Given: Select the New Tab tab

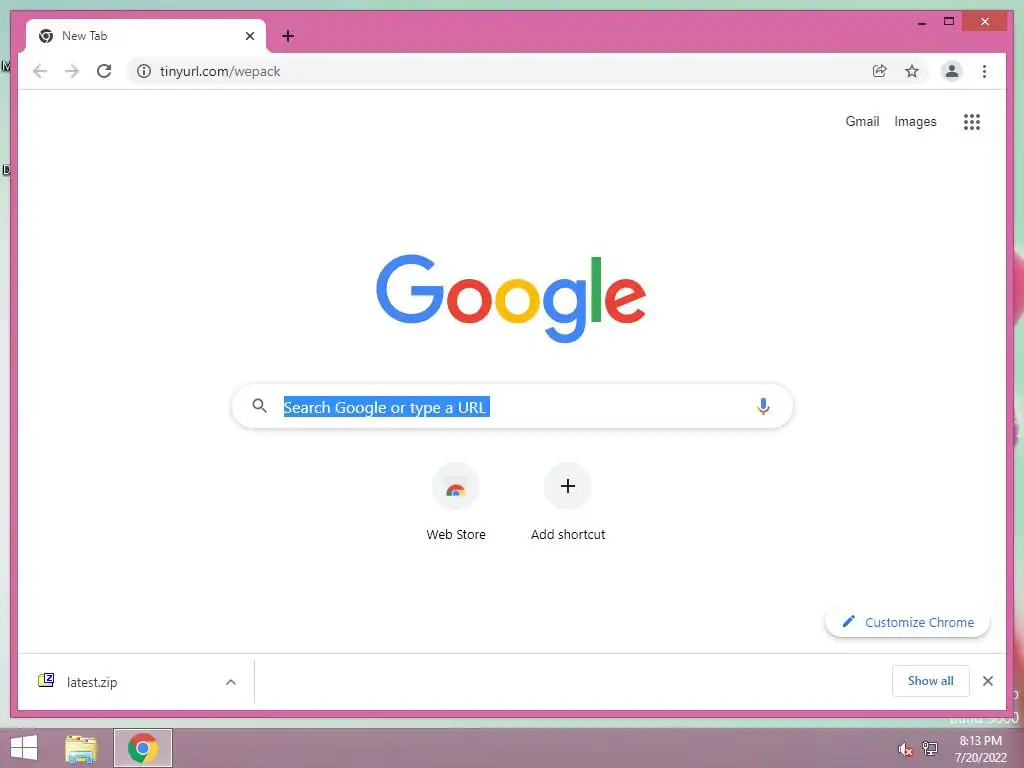Looking at the screenshot, I should pyautogui.click(x=146, y=36).
